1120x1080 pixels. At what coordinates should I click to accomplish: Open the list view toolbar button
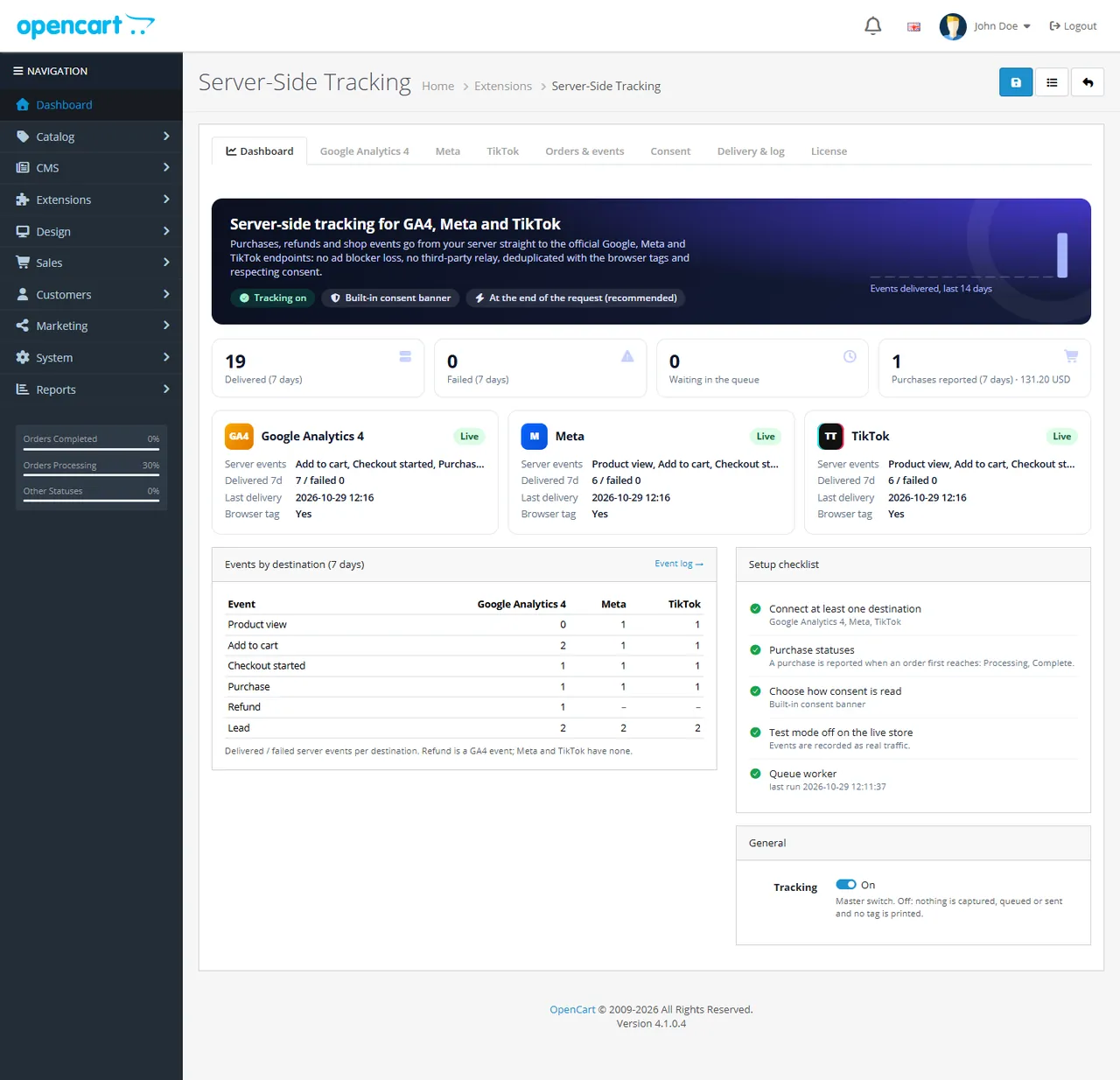1052,82
